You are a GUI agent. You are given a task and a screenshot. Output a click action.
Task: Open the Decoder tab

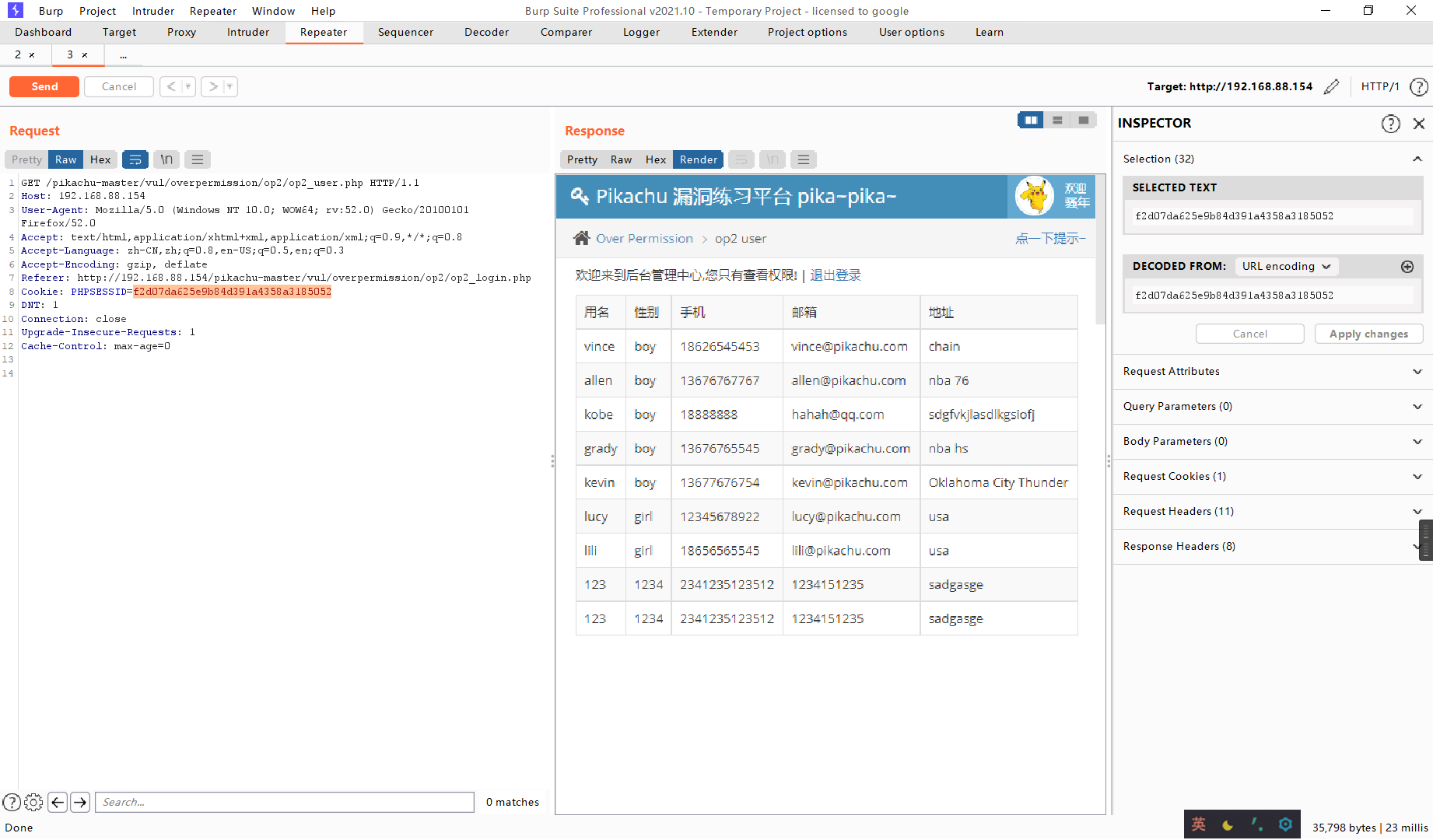pos(487,32)
